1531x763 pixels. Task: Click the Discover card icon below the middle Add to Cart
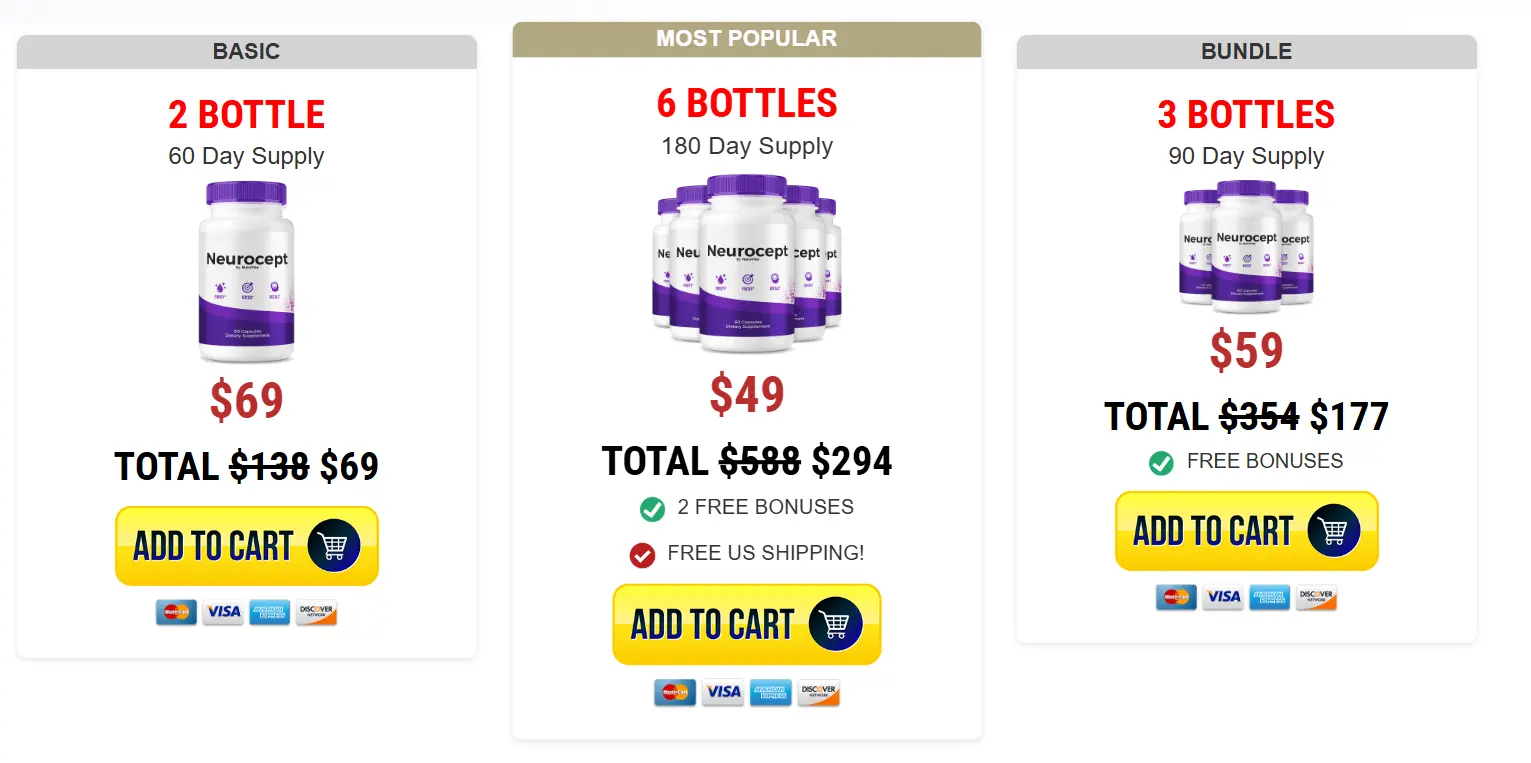pos(818,693)
